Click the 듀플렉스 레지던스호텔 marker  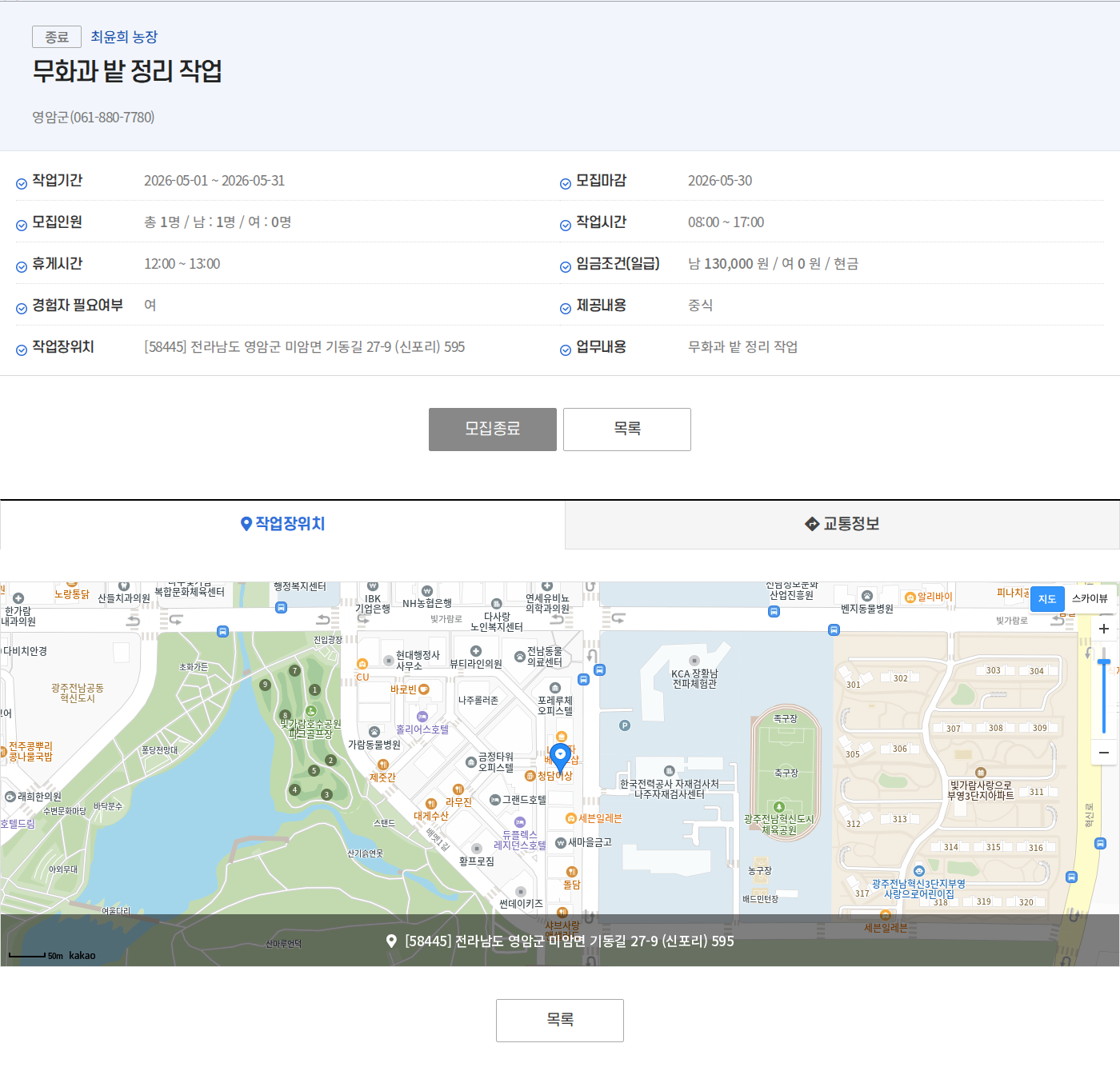point(520,822)
